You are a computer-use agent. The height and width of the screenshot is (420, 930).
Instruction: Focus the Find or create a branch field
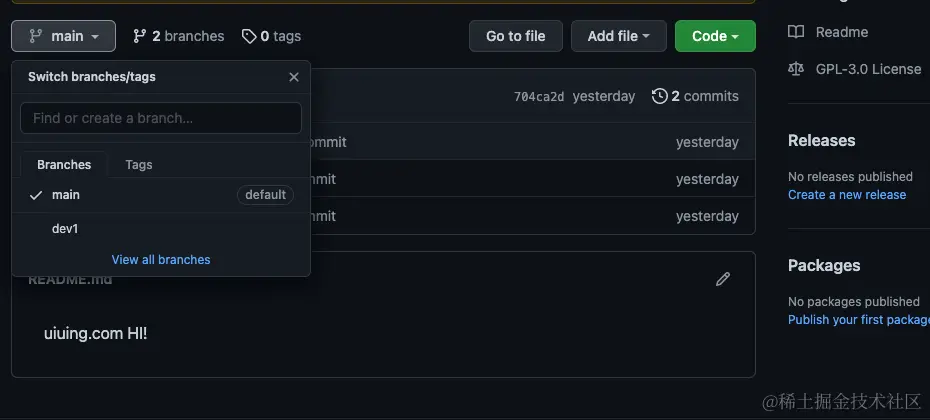pos(161,118)
